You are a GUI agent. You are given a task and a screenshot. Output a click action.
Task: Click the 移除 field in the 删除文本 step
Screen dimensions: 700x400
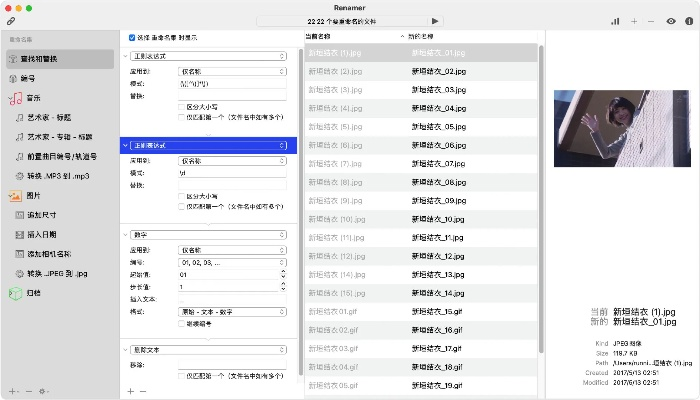(x=232, y=365)
